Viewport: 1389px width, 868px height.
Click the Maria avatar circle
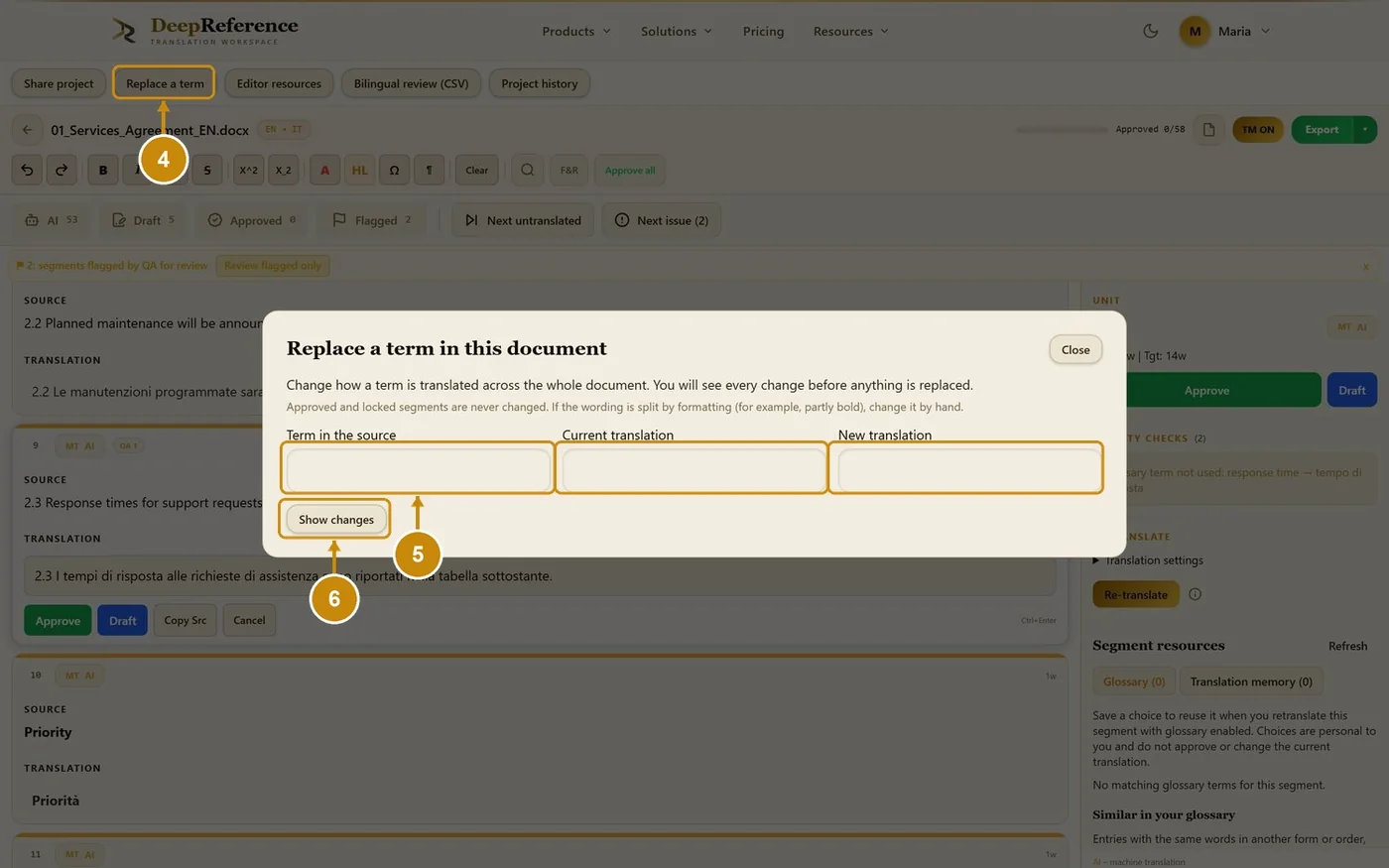click(x=1195, y=31)
